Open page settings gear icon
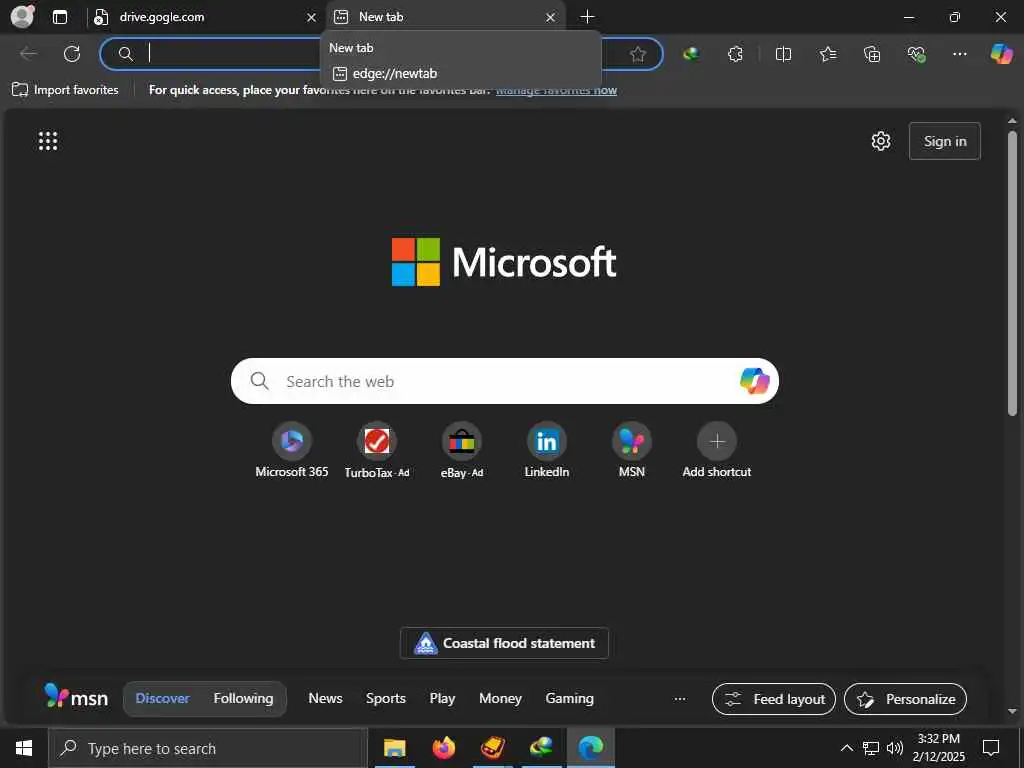The height and width of the screenshot is (768, 1024). 881,141
